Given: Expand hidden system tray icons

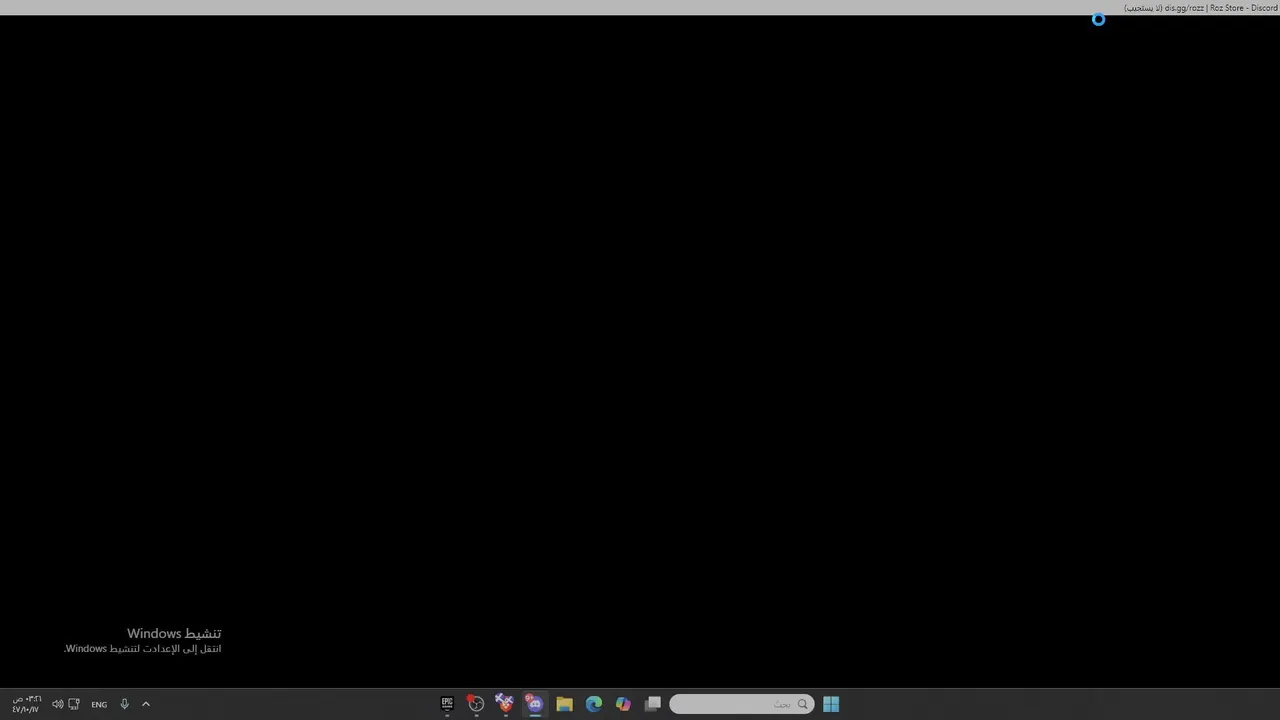Looking at the screenshot, I should click(x=146, y=704).
